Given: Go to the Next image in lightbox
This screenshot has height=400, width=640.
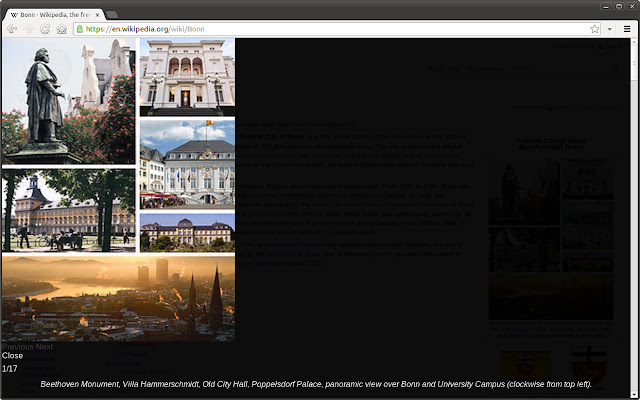Looking at the screenshot, I should coord(45,347).
